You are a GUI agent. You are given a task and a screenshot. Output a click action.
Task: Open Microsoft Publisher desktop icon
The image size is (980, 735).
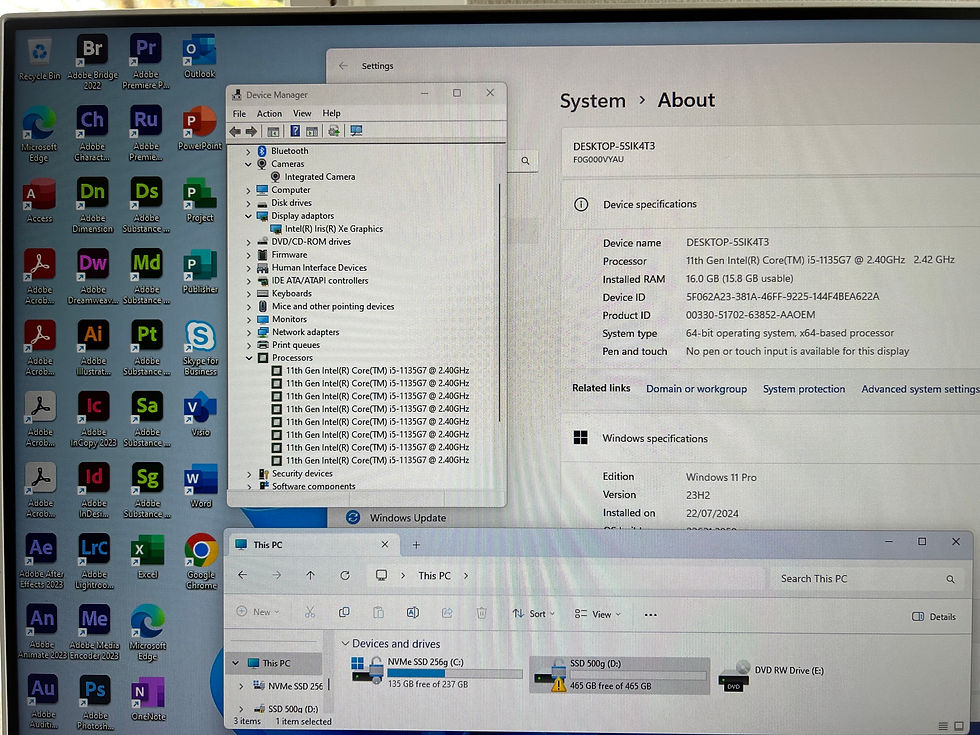200,271
